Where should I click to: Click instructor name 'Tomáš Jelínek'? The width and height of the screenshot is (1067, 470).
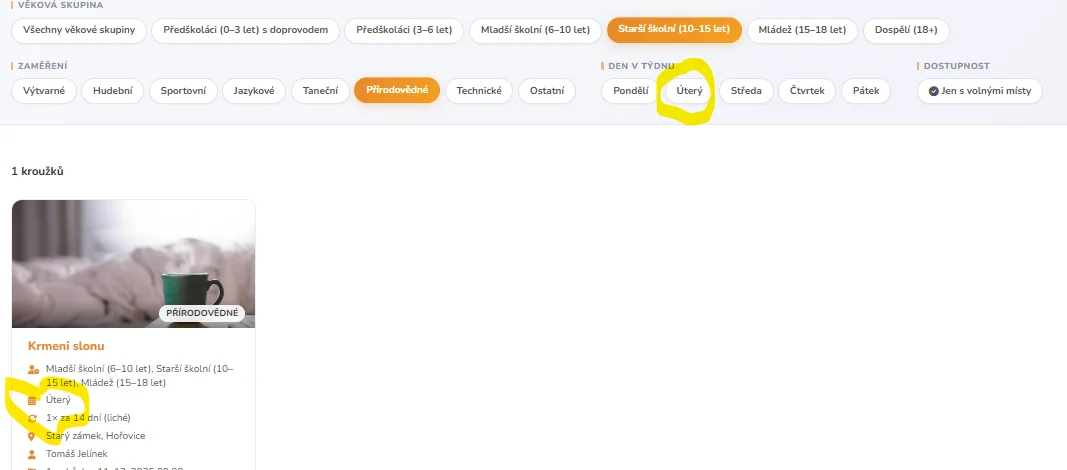click(x=77, y=454)
